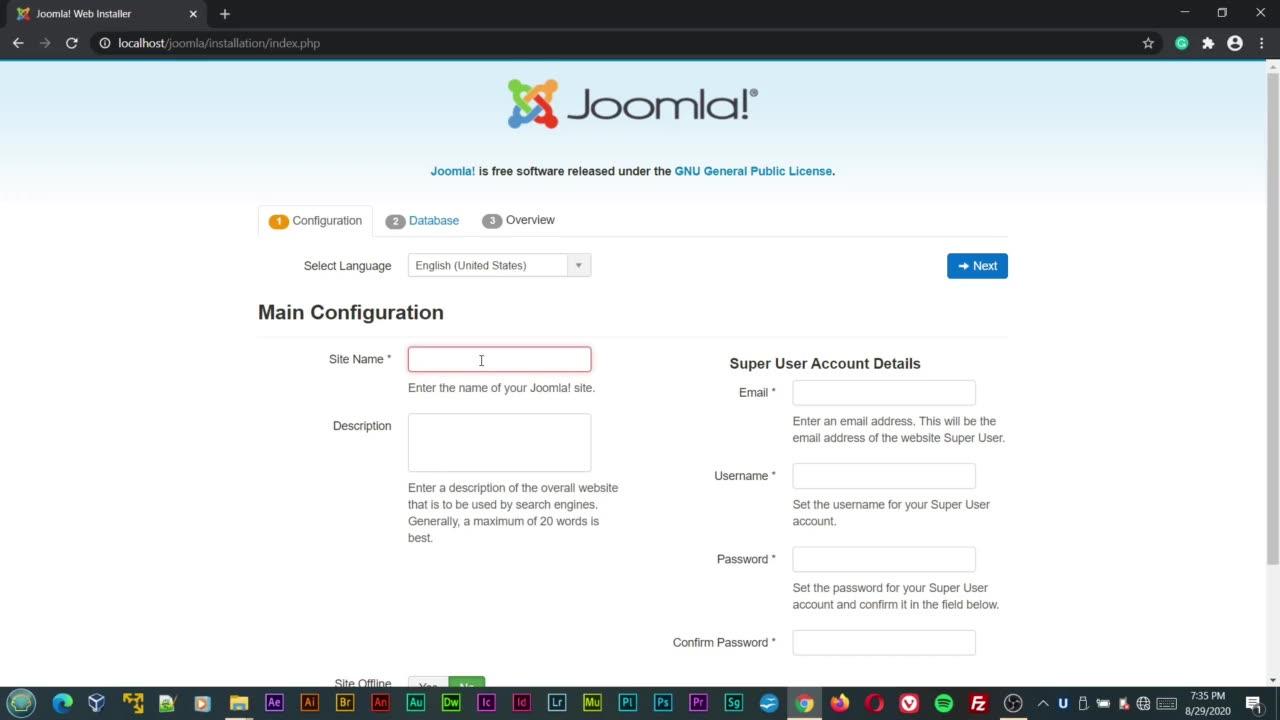Launch Adobe SpeedGrade from the taskbar

(733, 703)
